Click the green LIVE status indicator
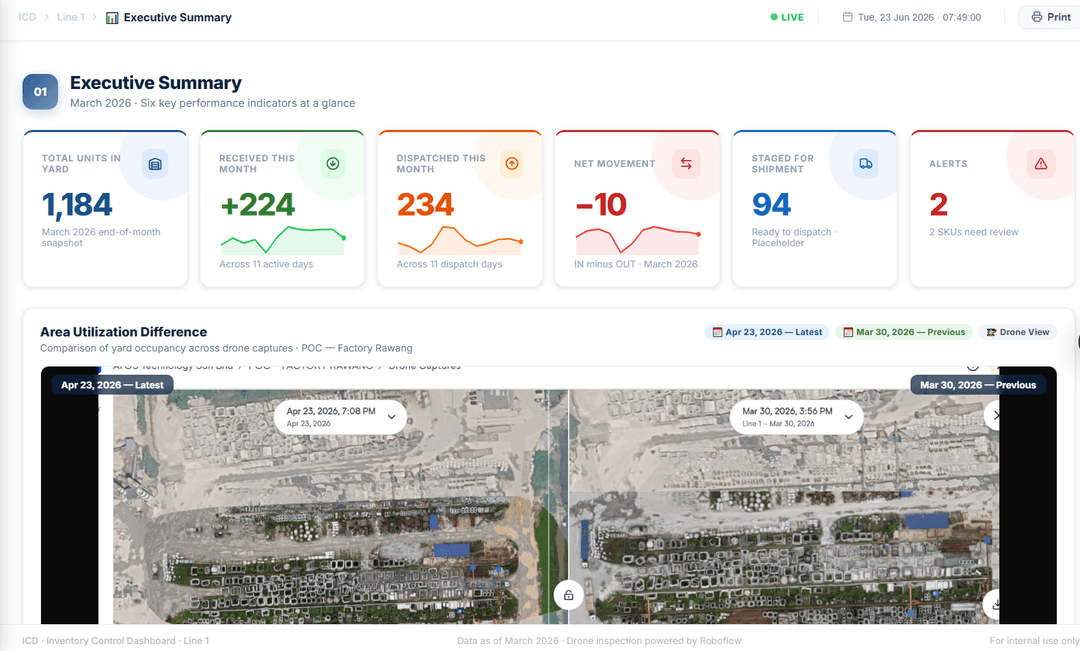The image size is (1080, 651). 787,17
